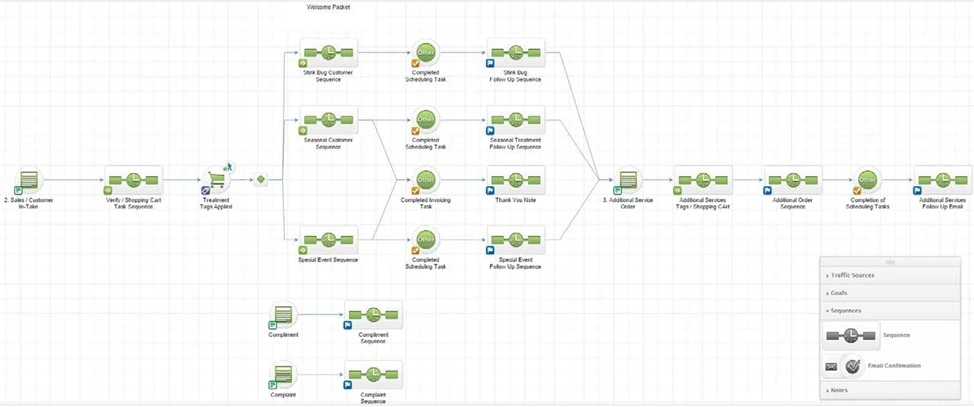Open the Stink Bug Customer Sequence
The image size is (974, 407).
tap(329, 53)
